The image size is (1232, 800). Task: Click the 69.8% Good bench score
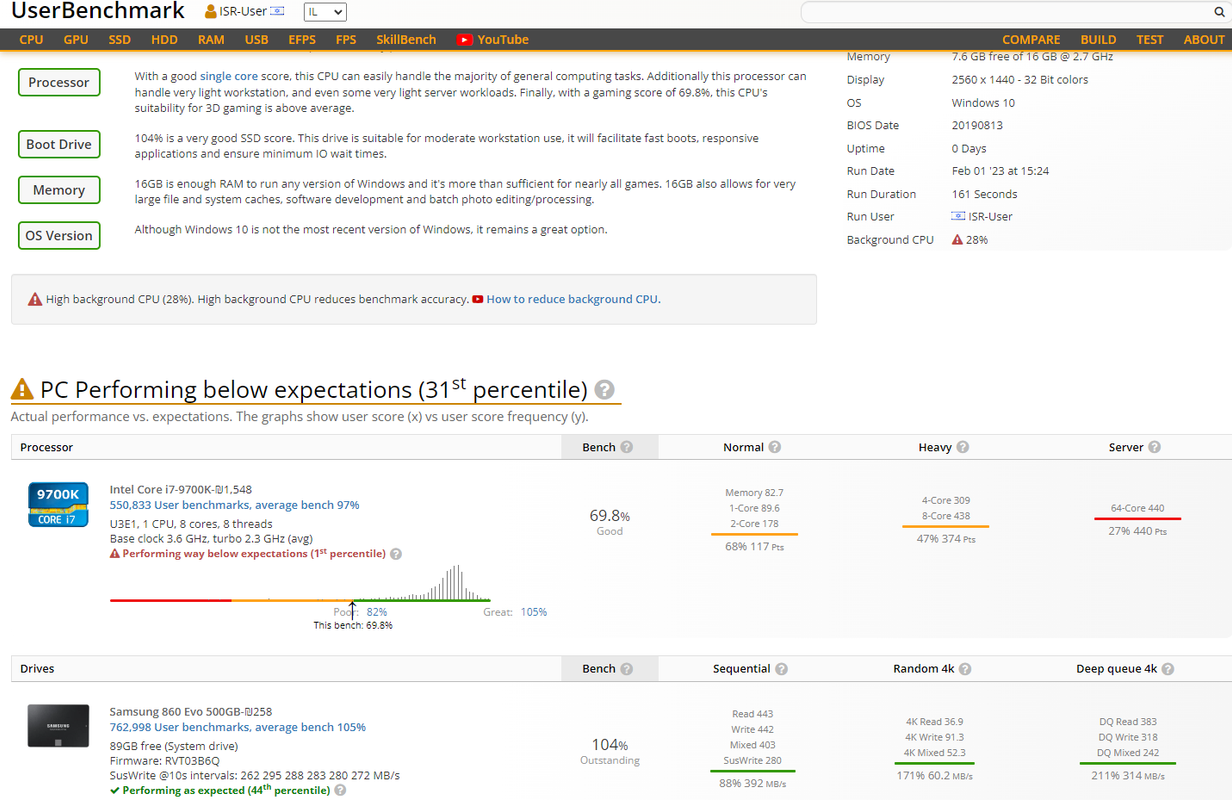[x=610, y=522]
